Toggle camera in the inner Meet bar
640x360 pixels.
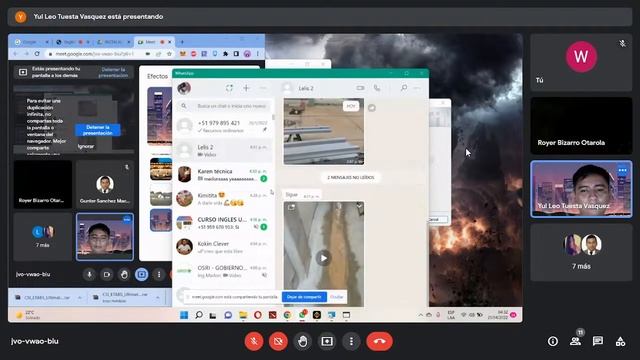[x=107, y=275]
